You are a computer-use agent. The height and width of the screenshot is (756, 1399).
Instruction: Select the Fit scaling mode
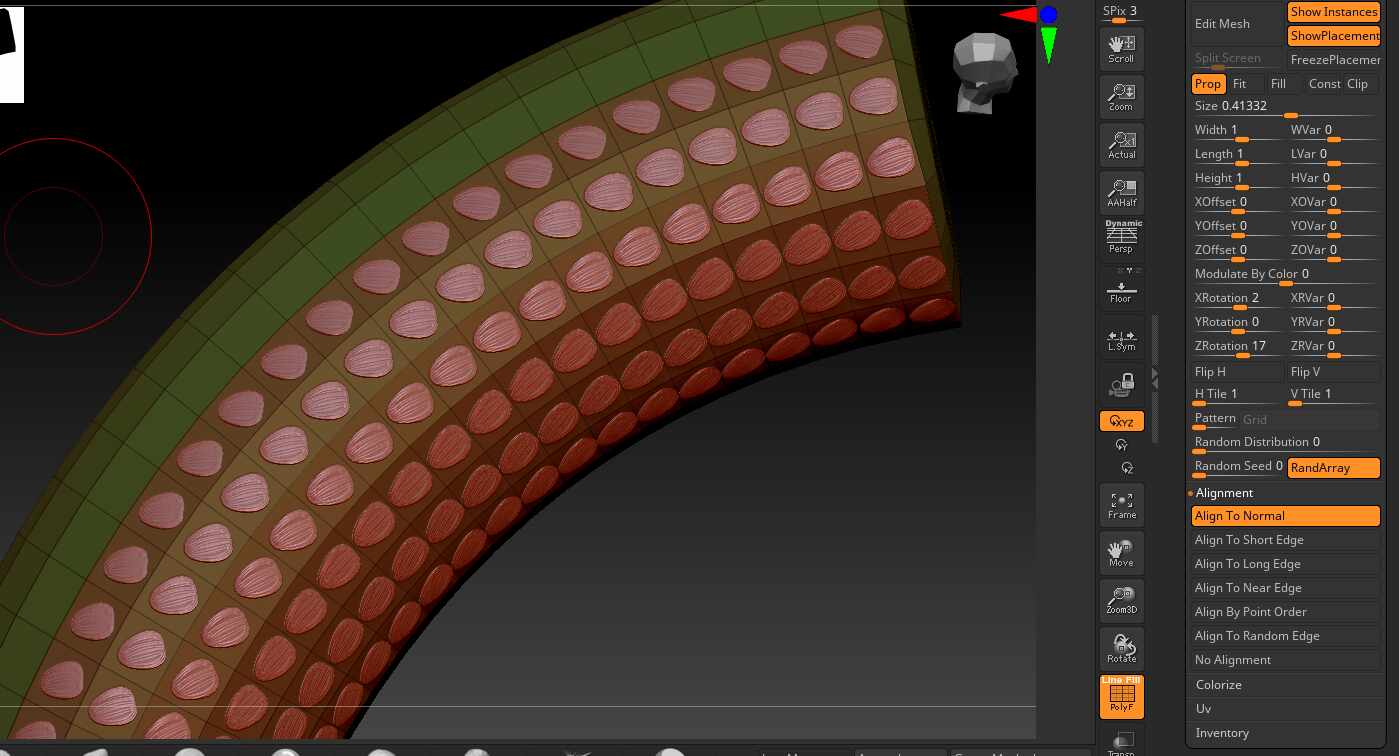click(1239, 84)
